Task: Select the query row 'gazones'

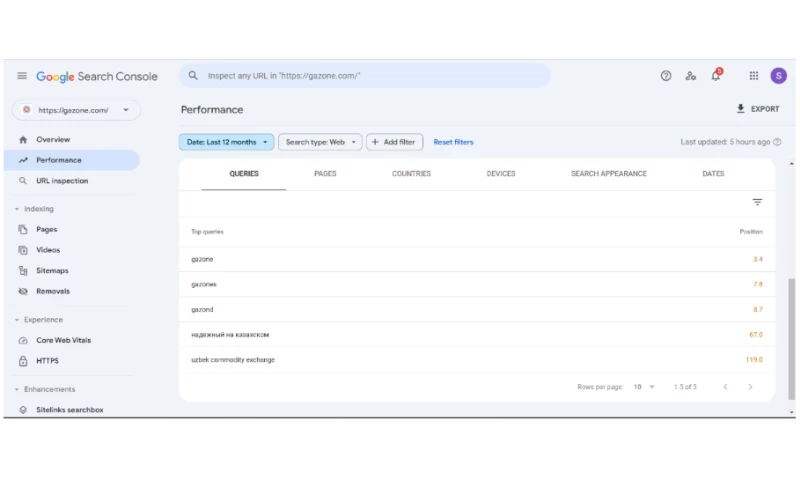Action: click(477, 284)
